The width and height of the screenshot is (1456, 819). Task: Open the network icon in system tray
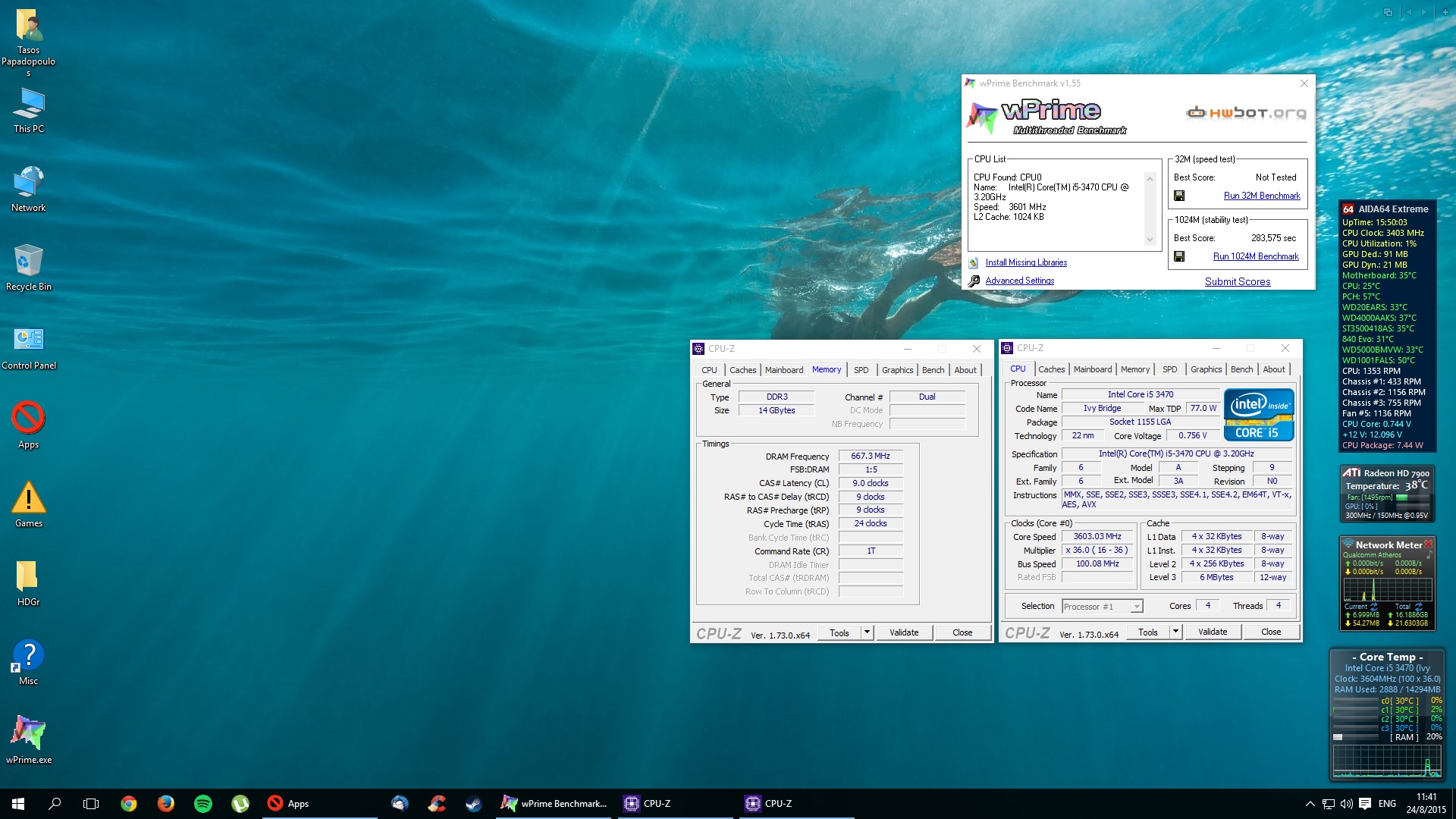pos(1329,804)
